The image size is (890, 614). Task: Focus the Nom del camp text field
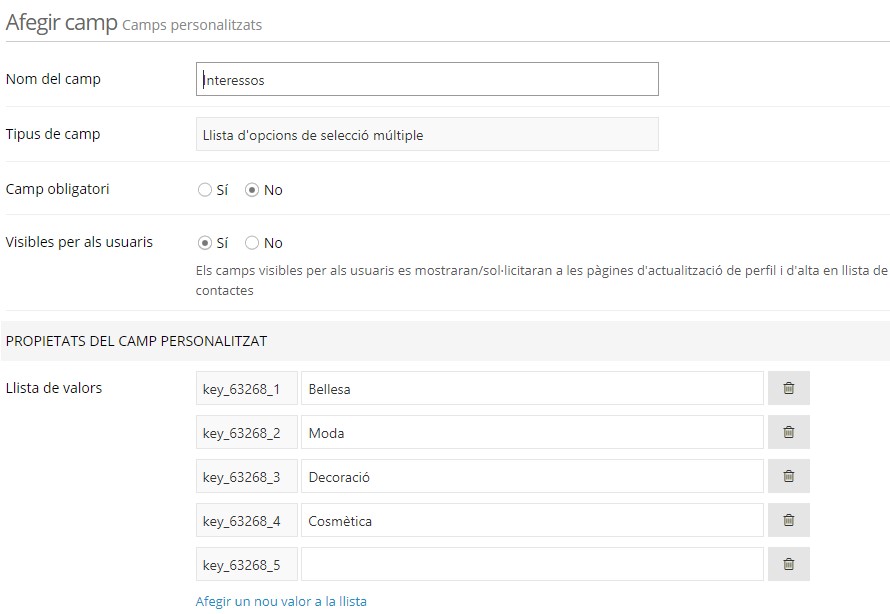coord(427,80)
